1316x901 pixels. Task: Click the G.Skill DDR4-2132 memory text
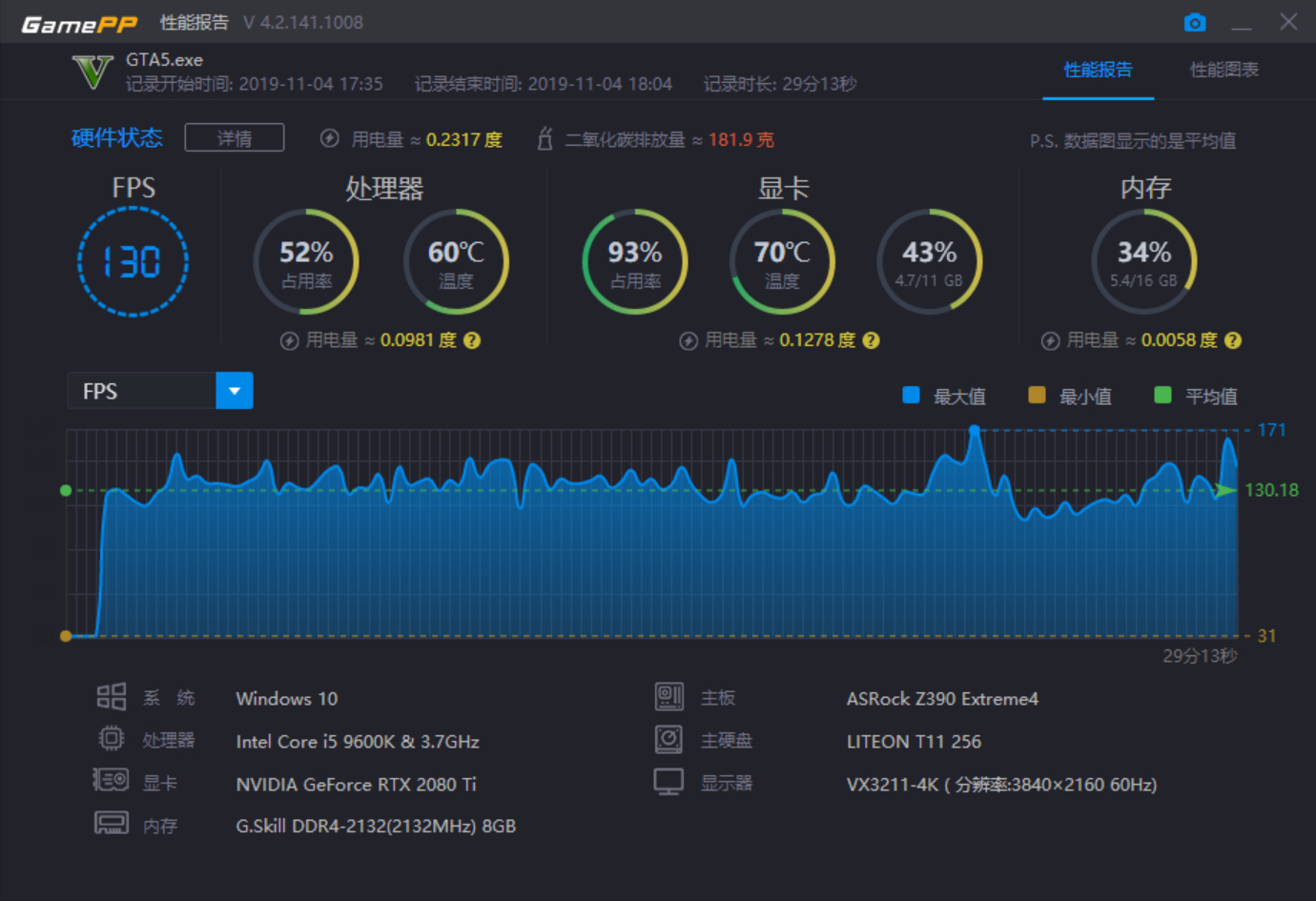(x=376, y=826)
